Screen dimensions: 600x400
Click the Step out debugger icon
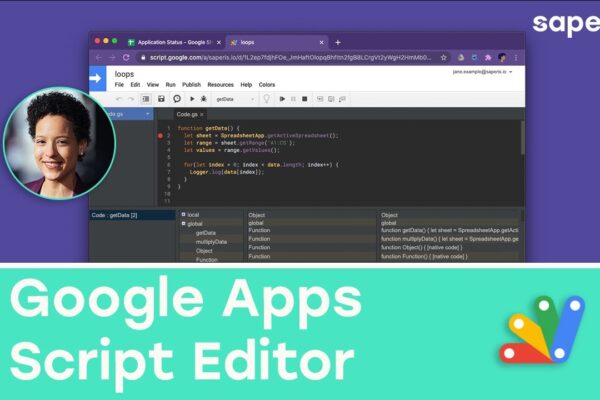coord(342,99)
